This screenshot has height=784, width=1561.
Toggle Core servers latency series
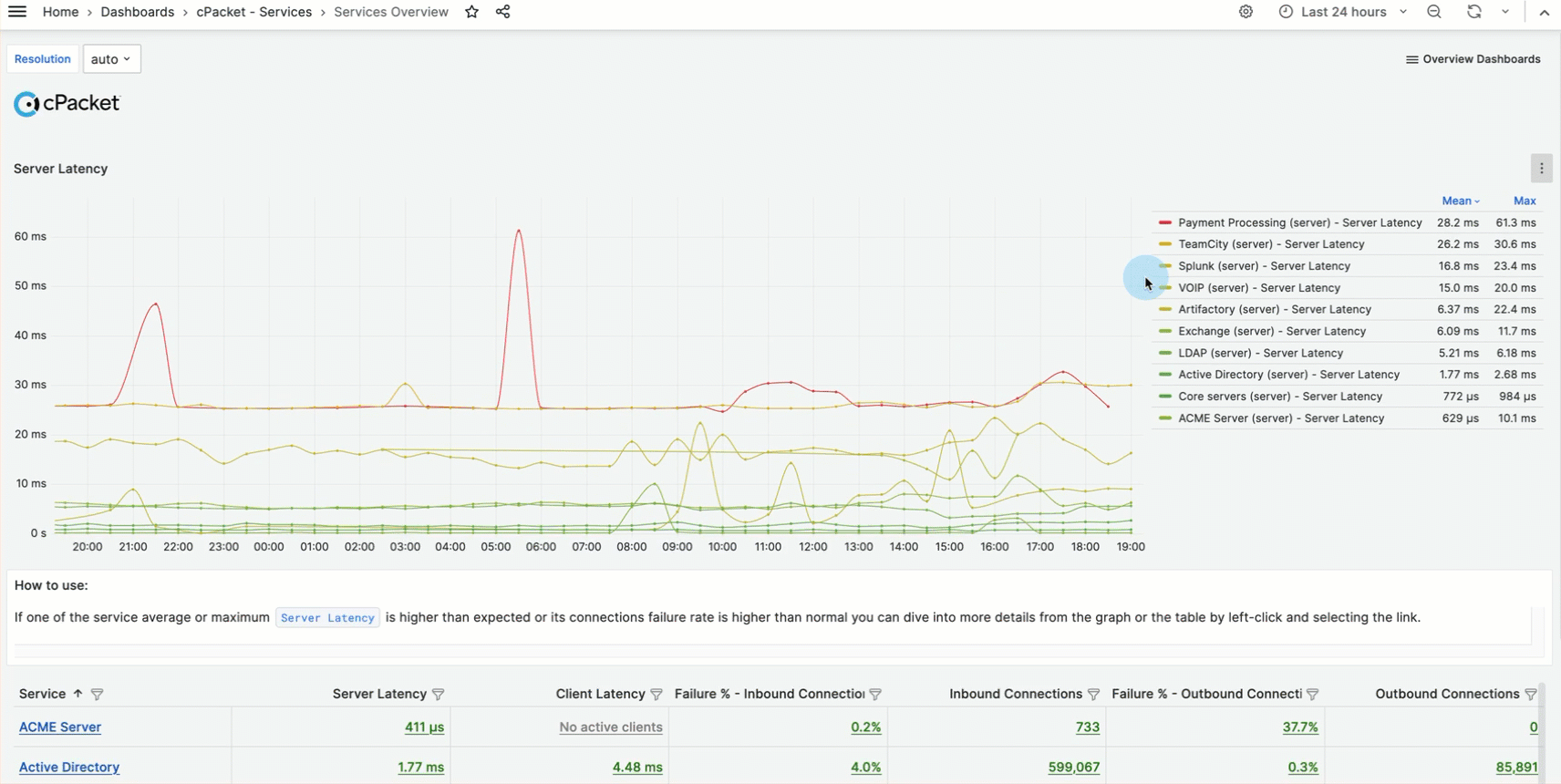pos(1280,397)
